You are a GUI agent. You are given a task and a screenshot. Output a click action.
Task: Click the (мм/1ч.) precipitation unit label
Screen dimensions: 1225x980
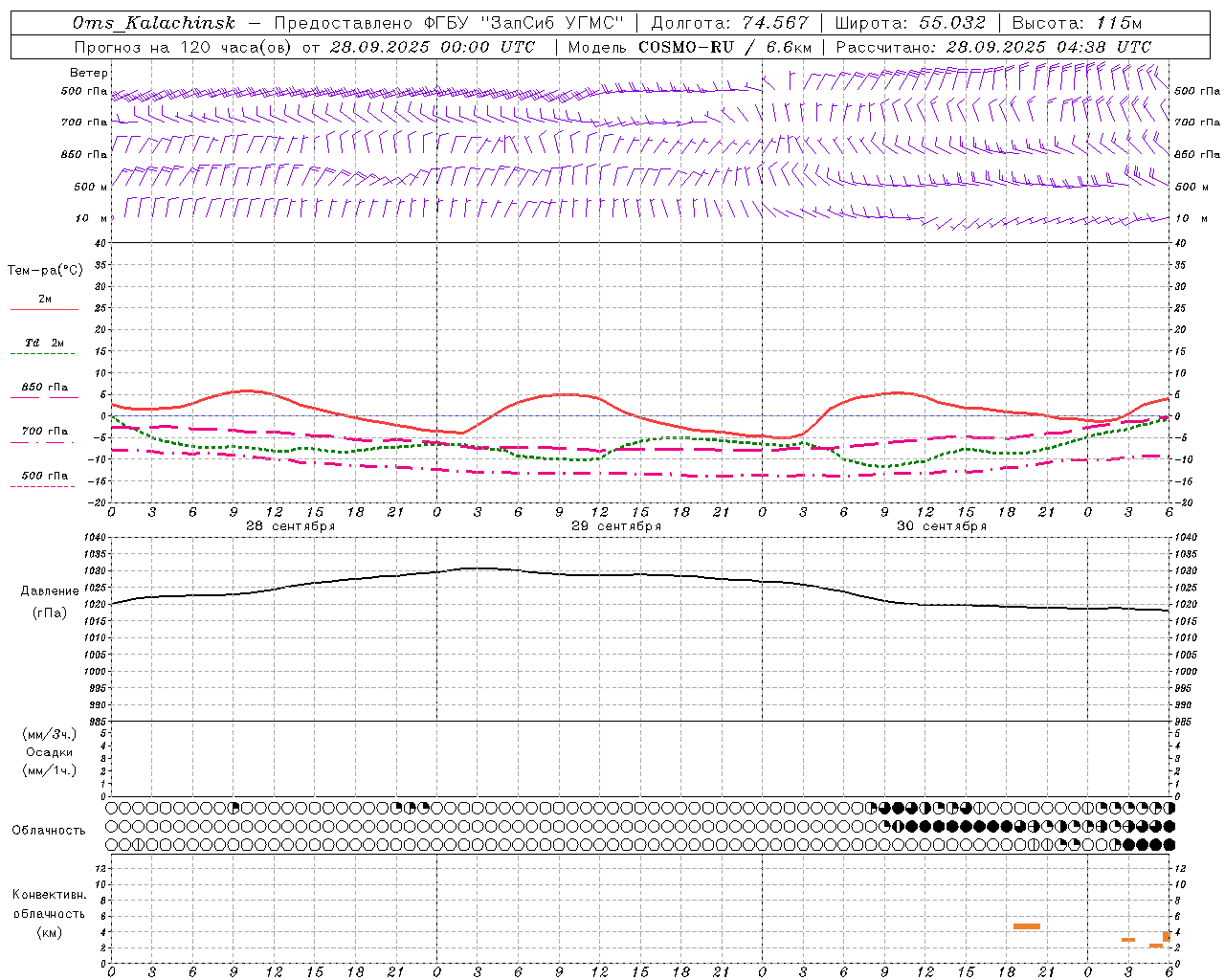pos(50,770)
